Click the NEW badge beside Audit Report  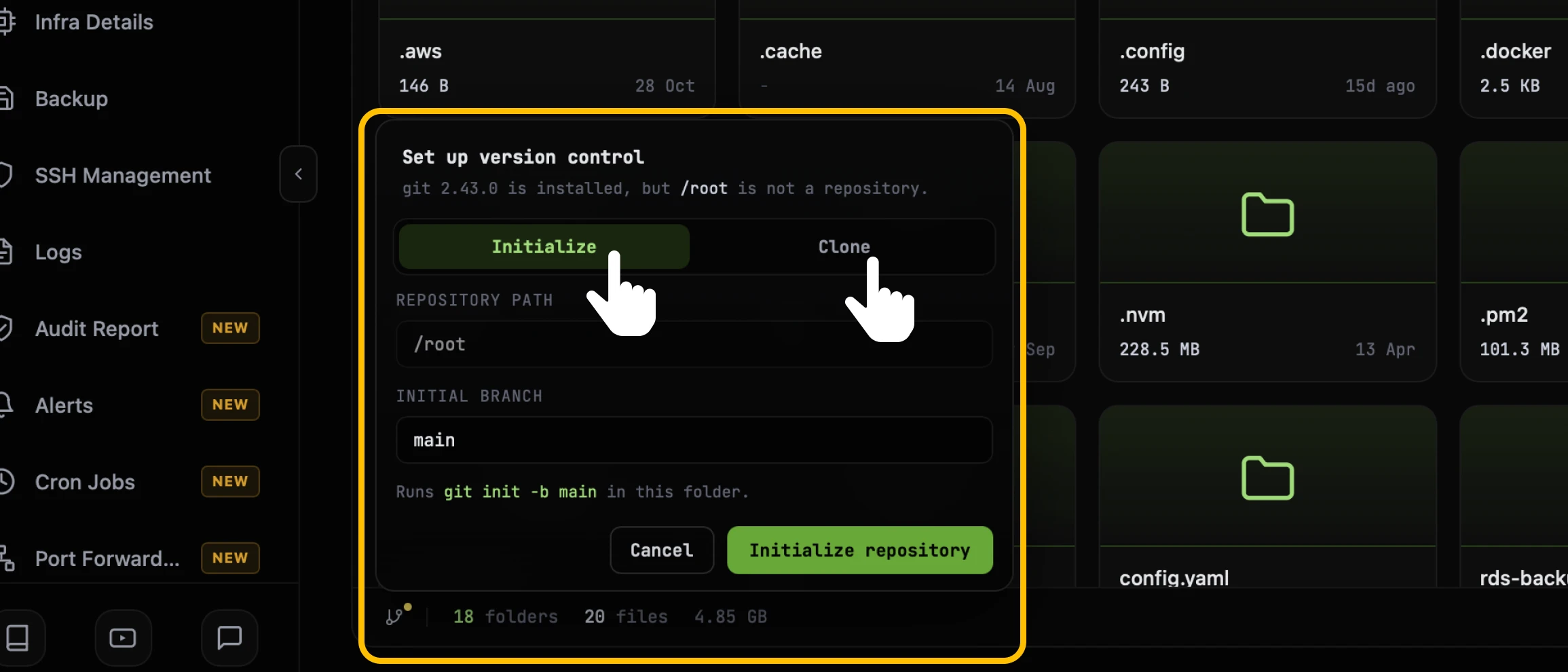point(230,328)
